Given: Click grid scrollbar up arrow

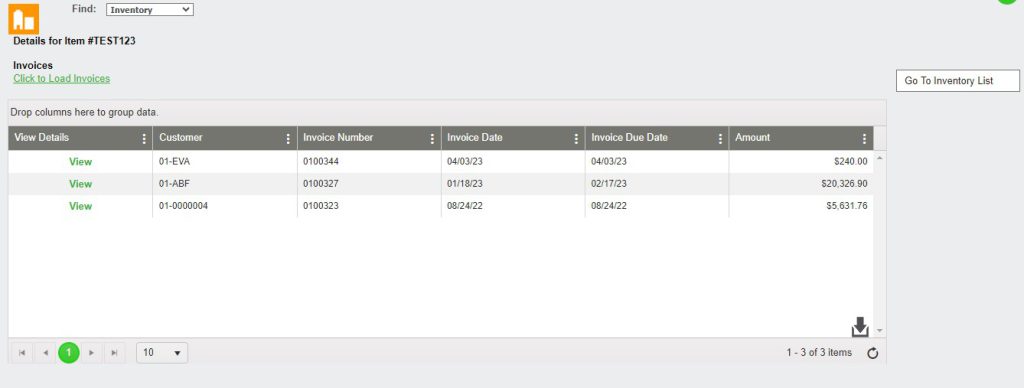Looking at the screenshot, I should point(879,158).
